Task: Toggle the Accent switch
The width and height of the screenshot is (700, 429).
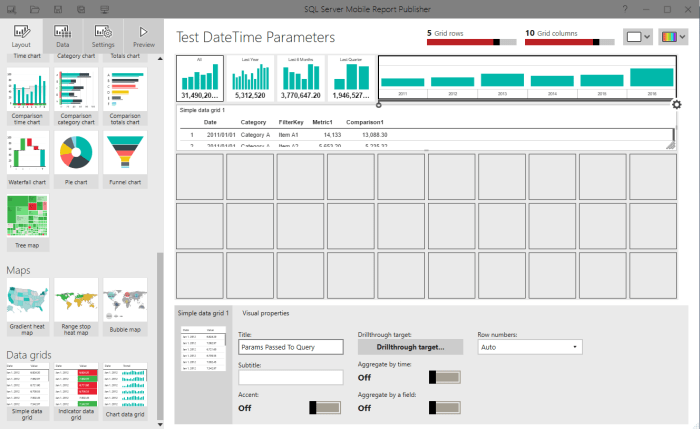Action: [325, 407]
